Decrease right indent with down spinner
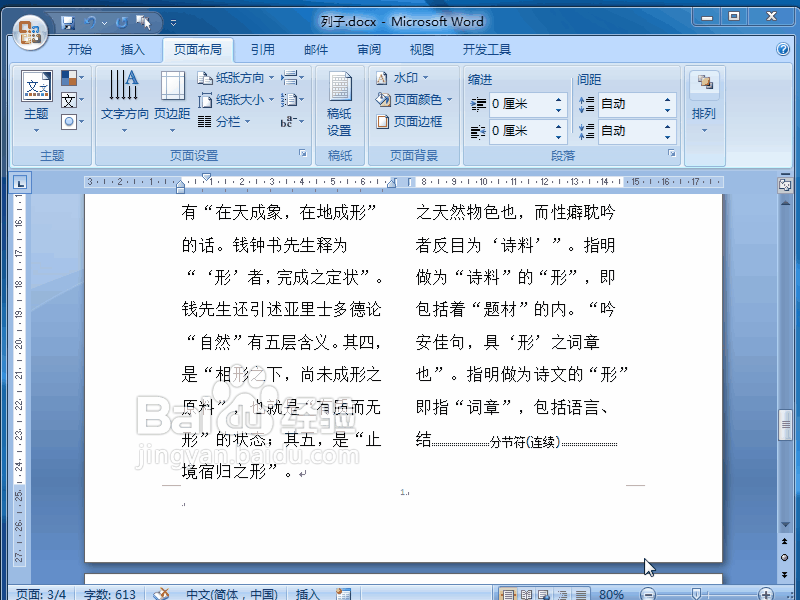 click(559, 137)
